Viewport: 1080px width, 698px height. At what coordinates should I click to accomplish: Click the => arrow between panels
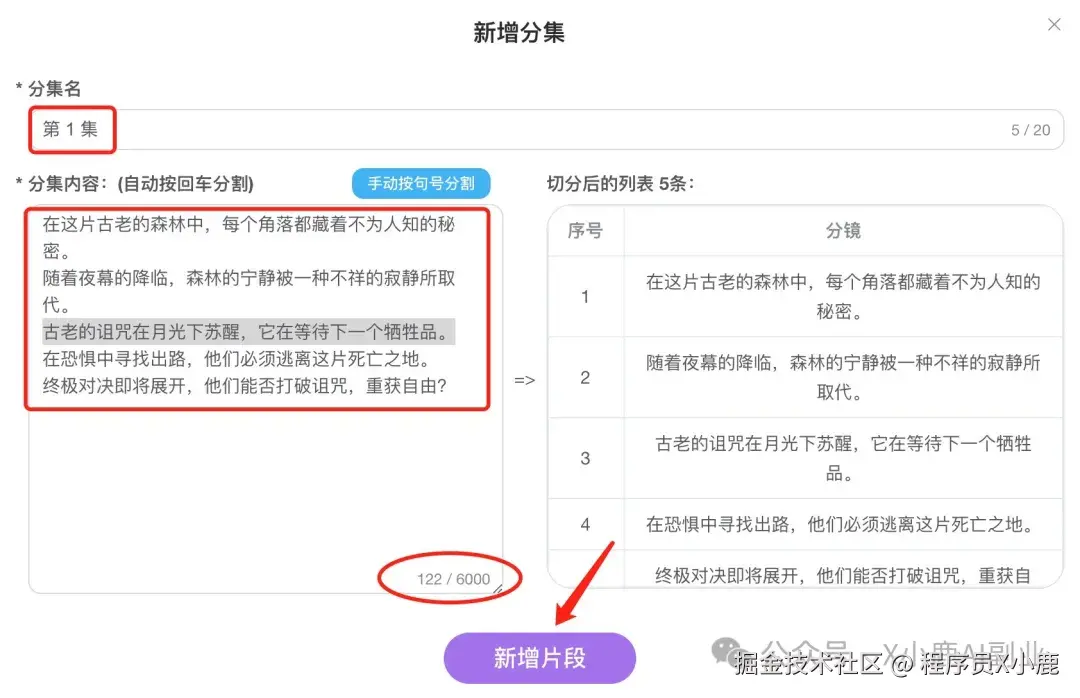coord(525,380)
